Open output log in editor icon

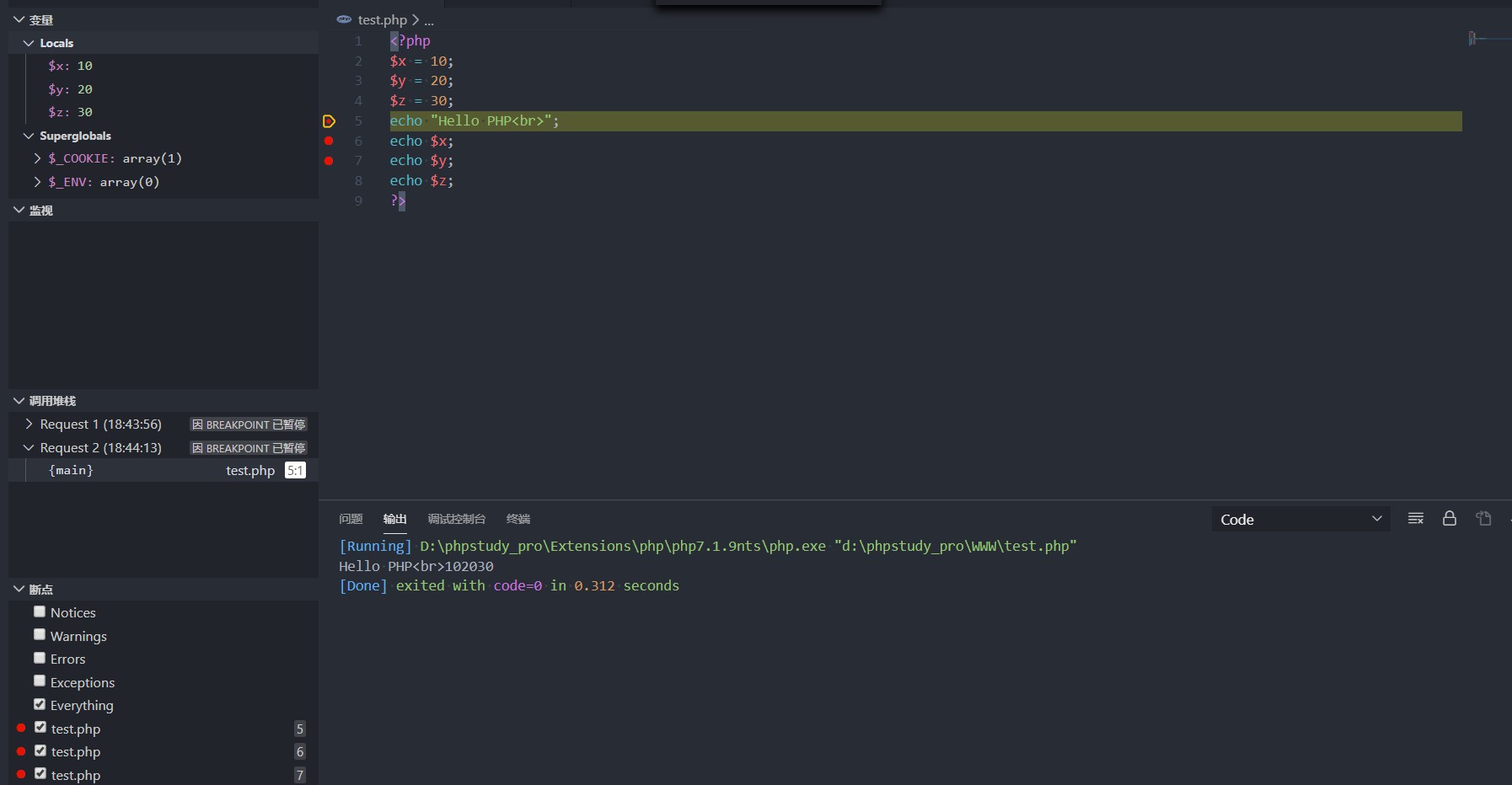point(1483,518)
